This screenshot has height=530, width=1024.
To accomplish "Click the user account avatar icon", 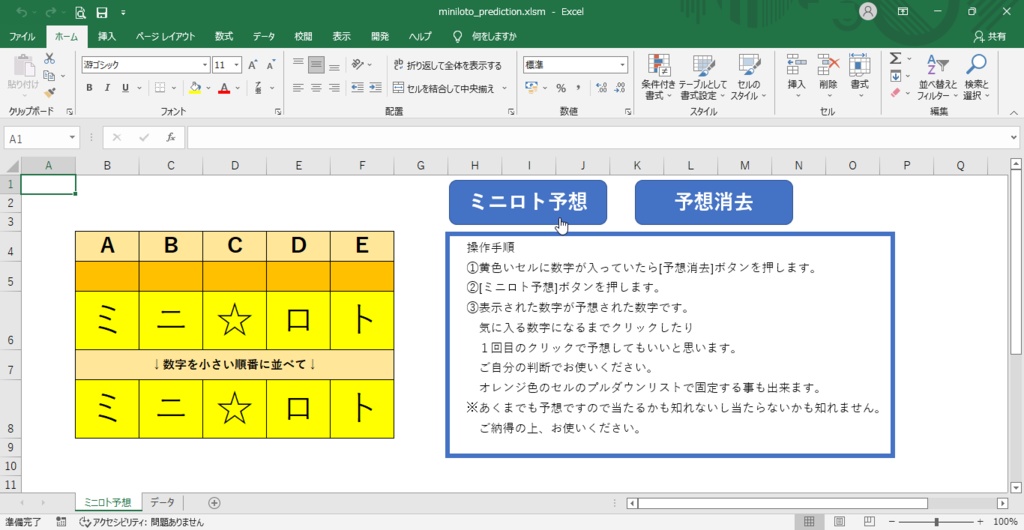I will [868, 12].
